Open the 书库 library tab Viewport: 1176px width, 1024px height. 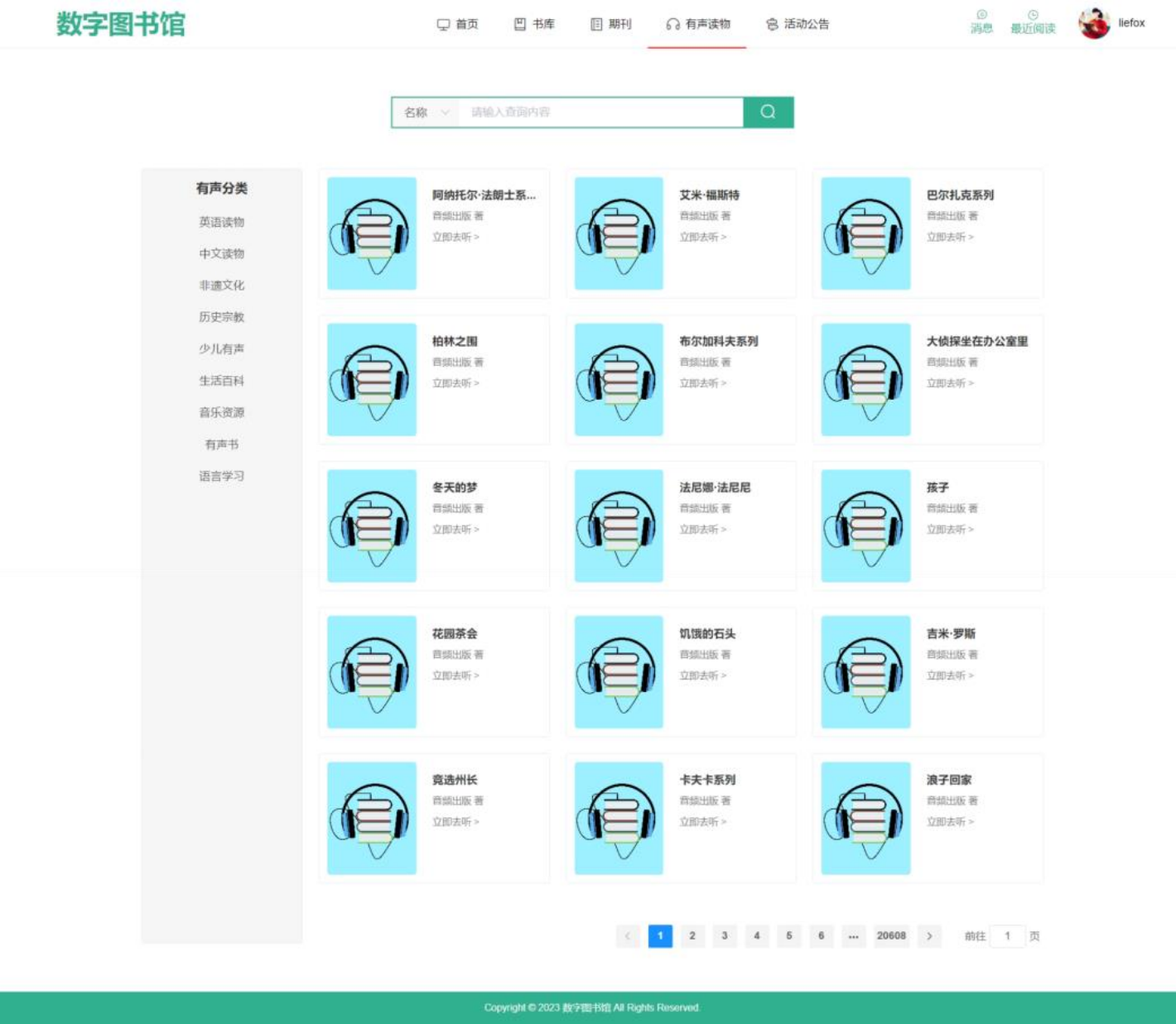(534, 24)
